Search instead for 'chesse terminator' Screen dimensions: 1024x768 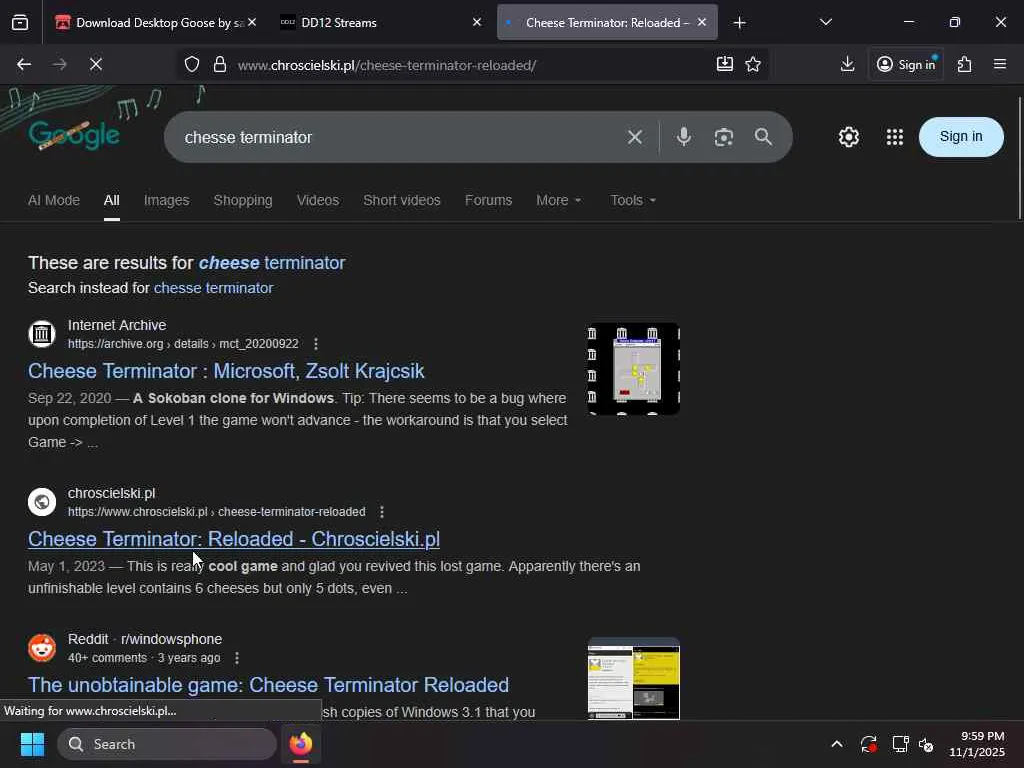pyautogui.click(x=213, y=288)
